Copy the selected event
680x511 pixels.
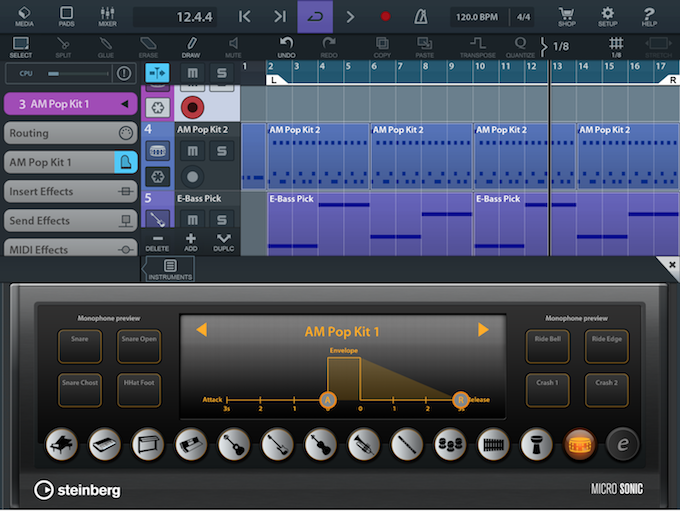382,47
